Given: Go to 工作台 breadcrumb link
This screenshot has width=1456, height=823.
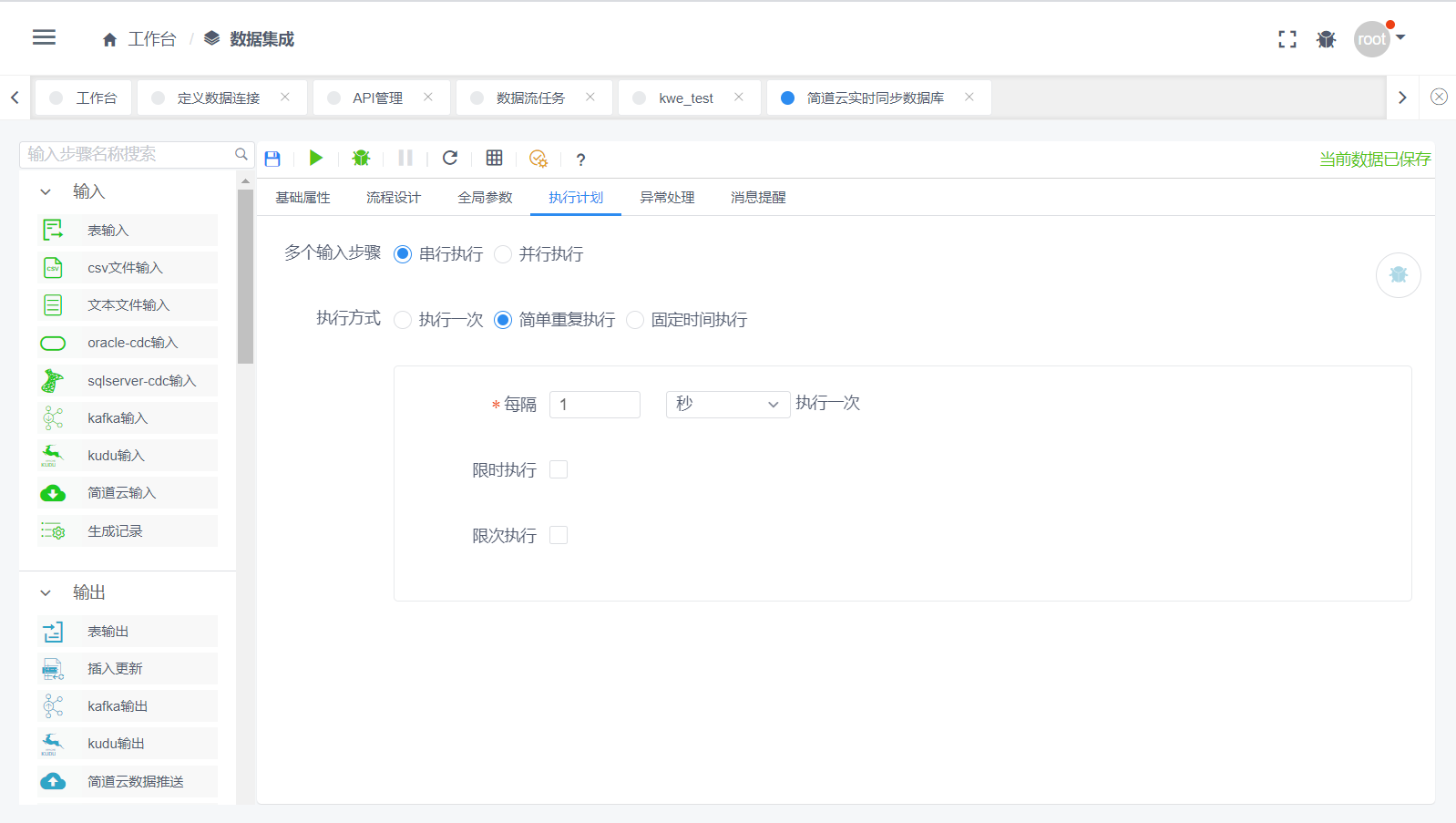Looking at the screenshot, I should (152, 39).
